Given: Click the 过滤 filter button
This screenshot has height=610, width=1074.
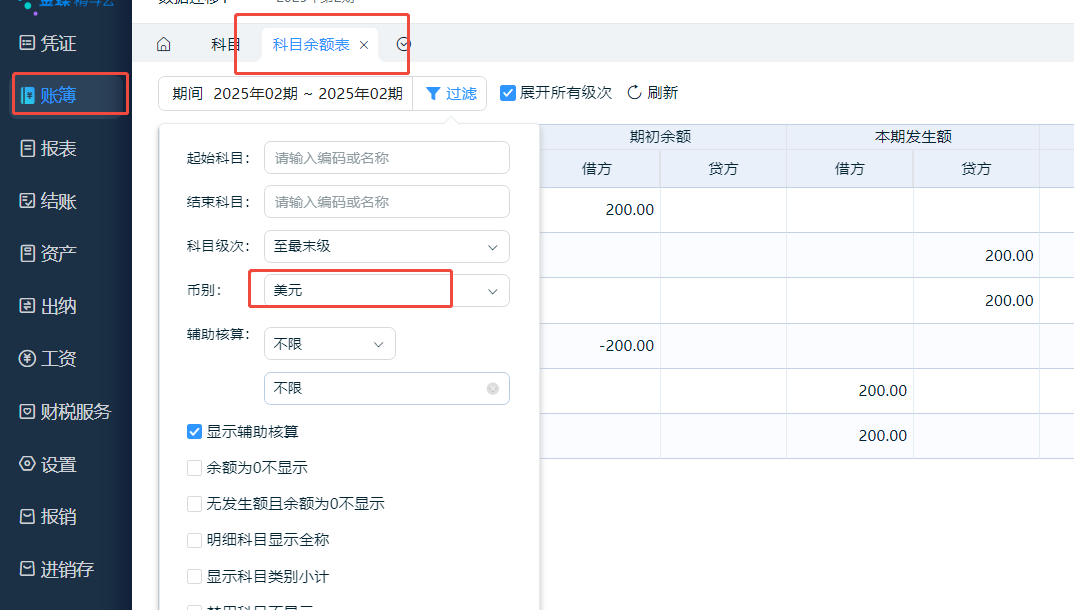Looking at the screenshot, I should (x=450, y=93).
